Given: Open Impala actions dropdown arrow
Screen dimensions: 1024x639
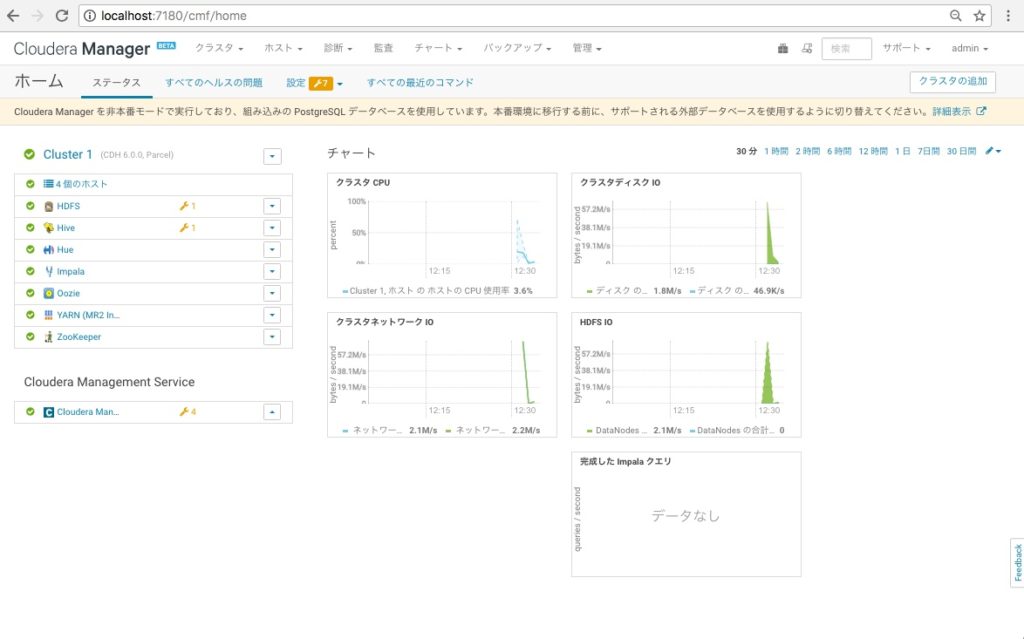Looking at the screenshot, I should (272, 272).
